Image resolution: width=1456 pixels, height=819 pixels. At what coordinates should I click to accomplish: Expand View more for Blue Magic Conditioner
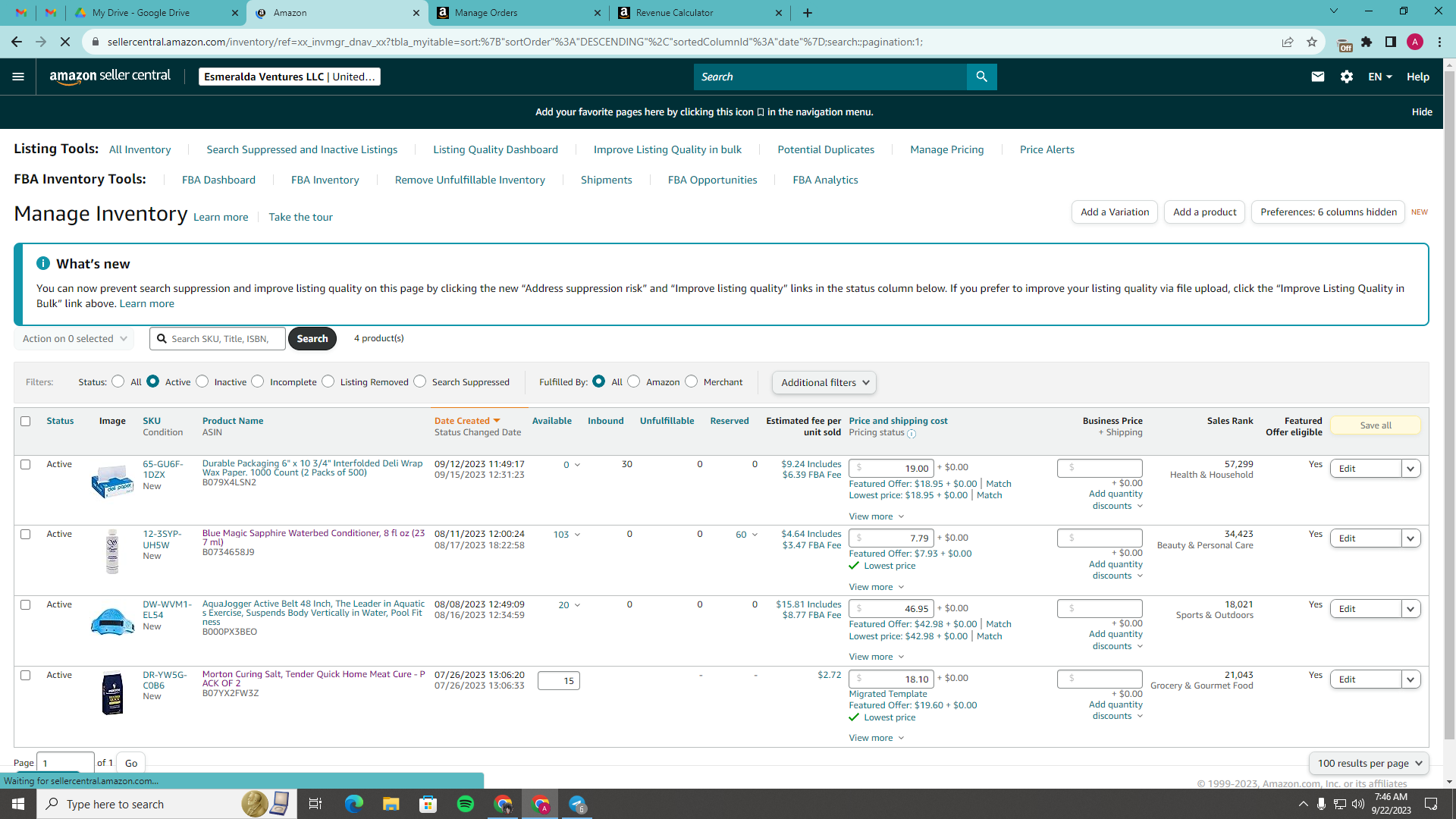tap(877, 587)
